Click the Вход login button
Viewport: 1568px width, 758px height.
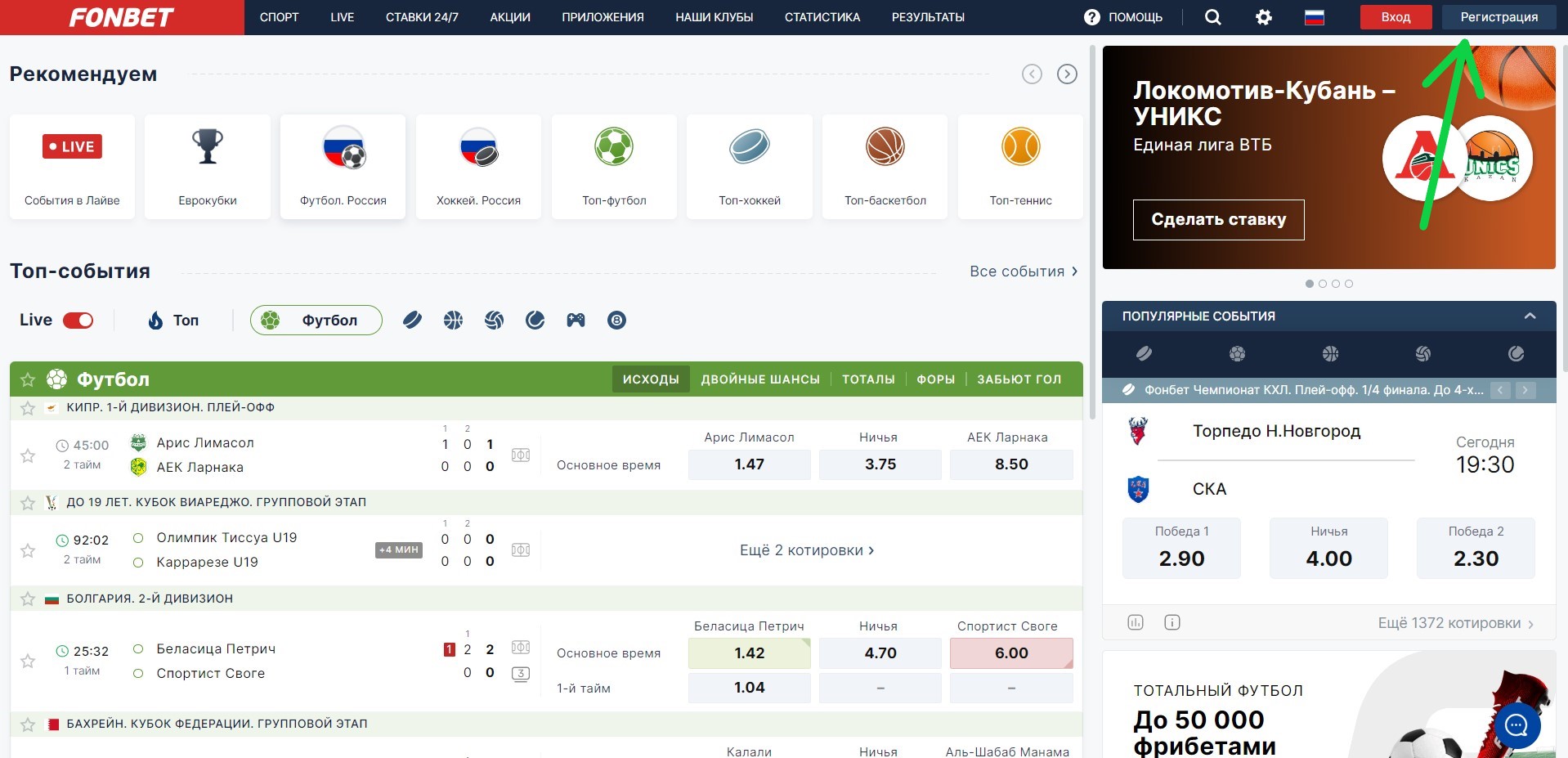pyautogui.click(x=1396, y=17)
